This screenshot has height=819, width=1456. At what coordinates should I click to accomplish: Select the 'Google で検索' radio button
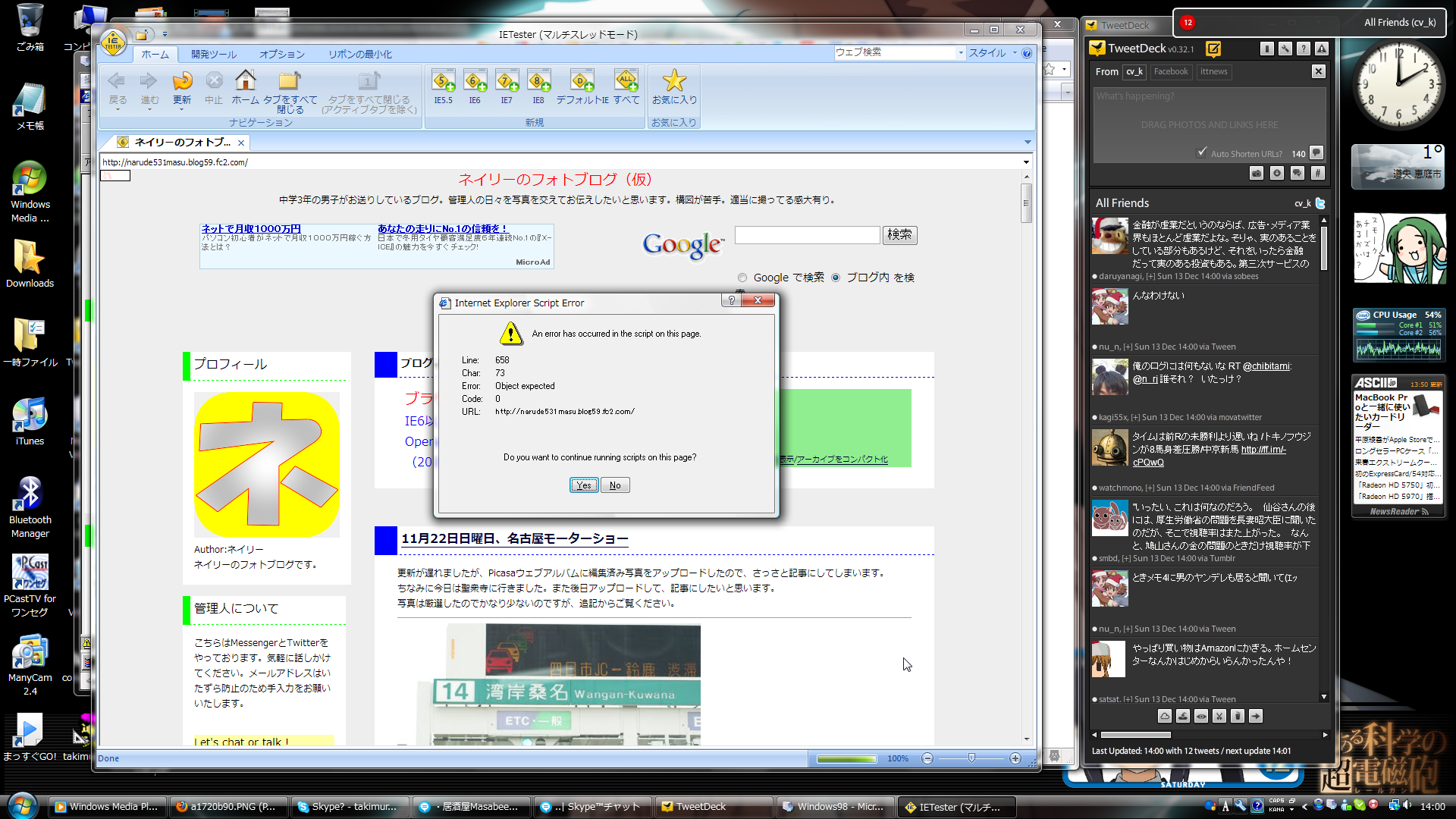[x=742, y=278]
